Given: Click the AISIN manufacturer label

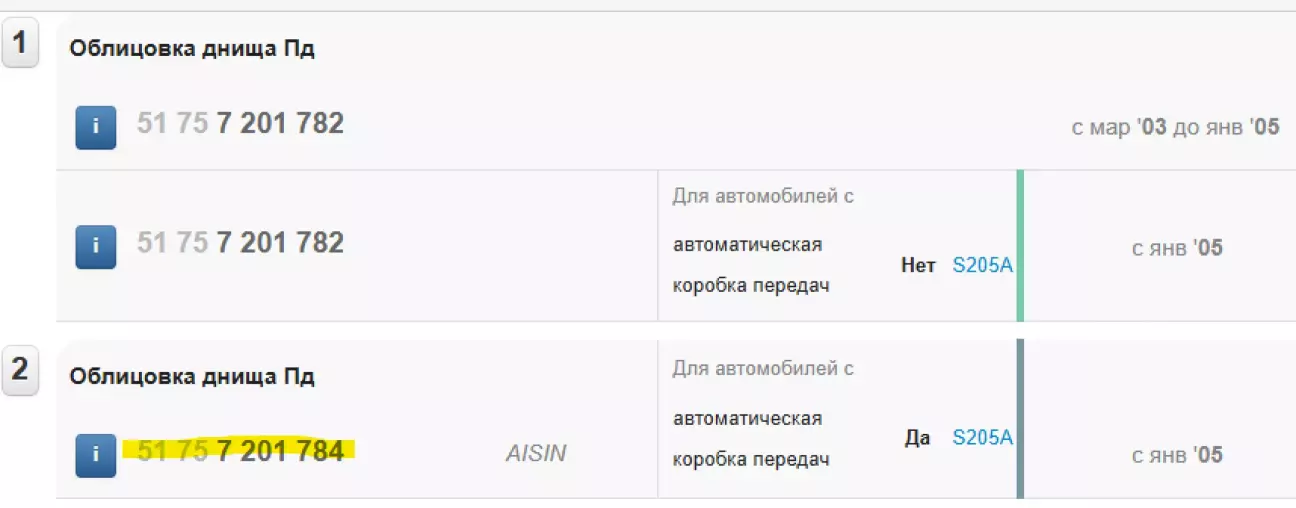Looking at the screenshot, I should pyautogui.click(x=536, y=454).
